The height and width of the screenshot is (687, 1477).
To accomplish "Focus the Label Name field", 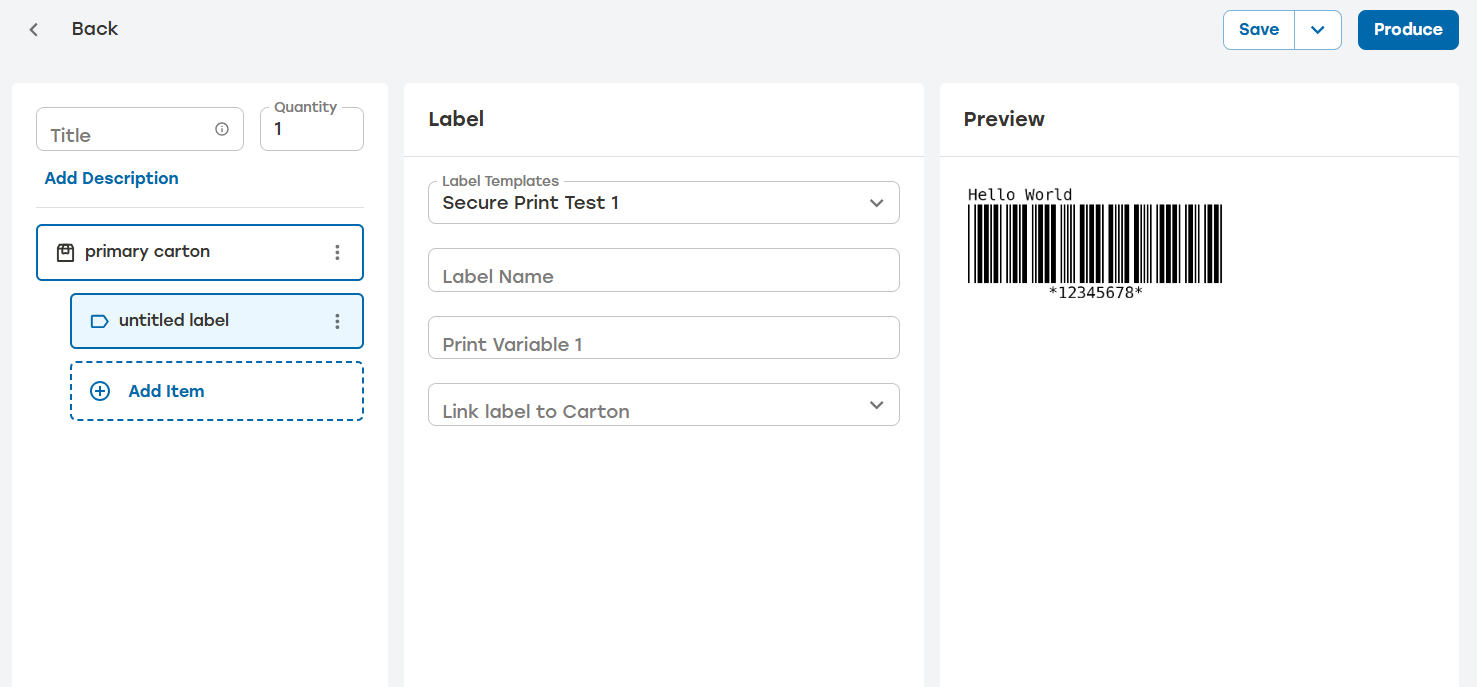I will click(x=664, y=270).
